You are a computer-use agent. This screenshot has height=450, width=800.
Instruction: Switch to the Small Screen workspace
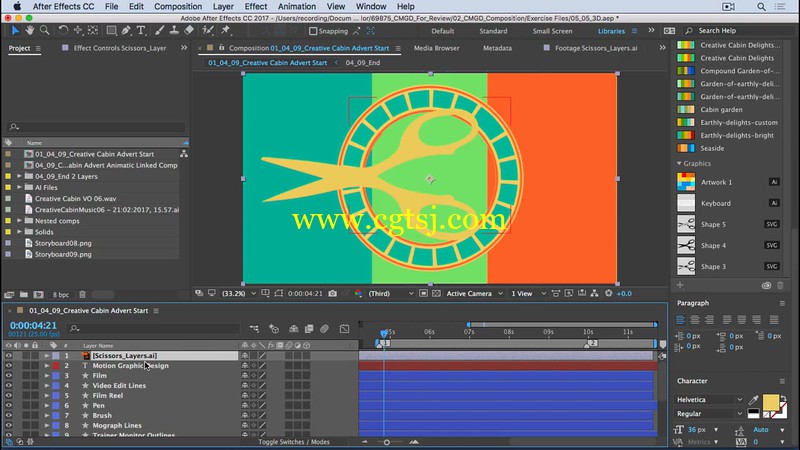553,31
